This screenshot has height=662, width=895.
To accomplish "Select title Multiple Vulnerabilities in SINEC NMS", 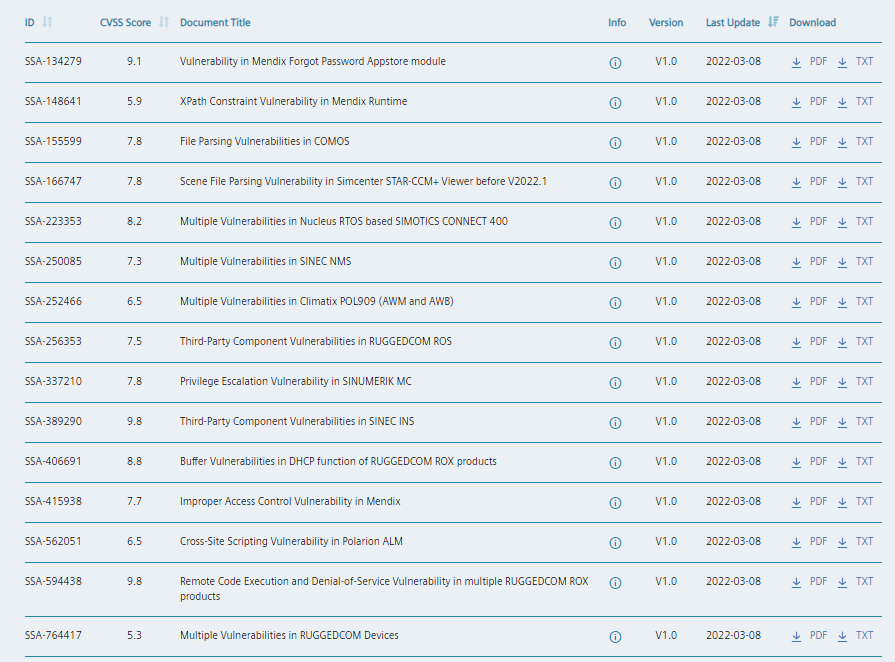I will (265, 261).
